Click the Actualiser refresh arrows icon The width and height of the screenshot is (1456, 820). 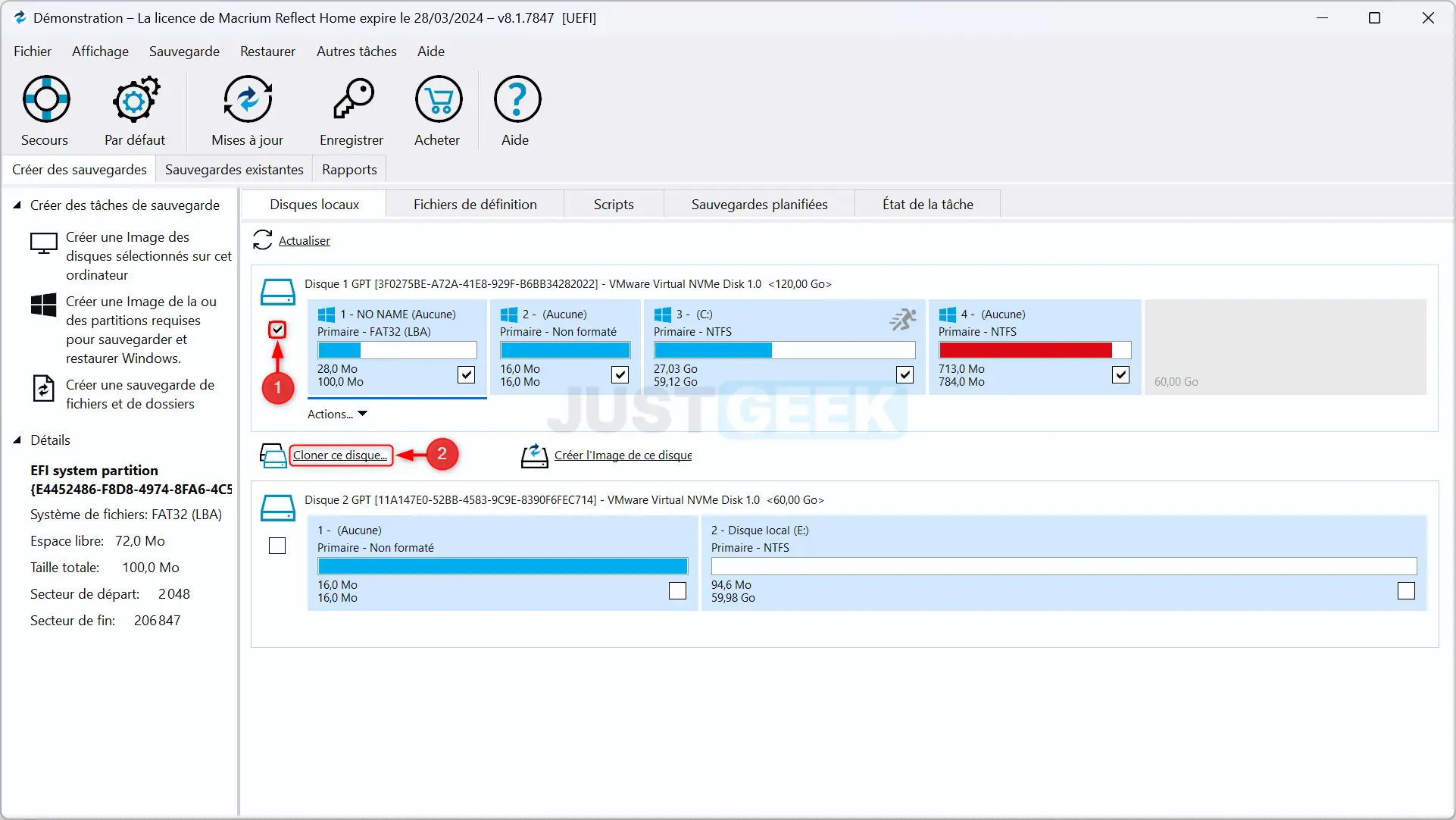263,240
